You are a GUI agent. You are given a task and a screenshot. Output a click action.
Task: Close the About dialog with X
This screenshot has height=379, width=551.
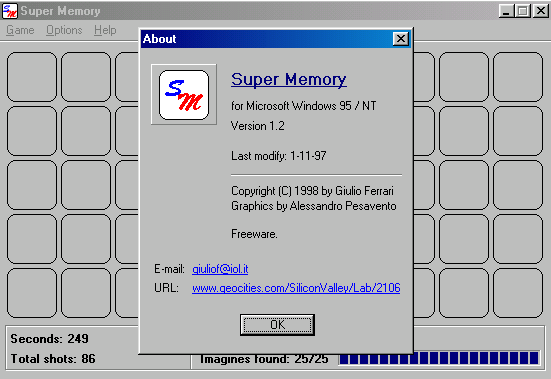pyautogui.click(x=401, y=39)
